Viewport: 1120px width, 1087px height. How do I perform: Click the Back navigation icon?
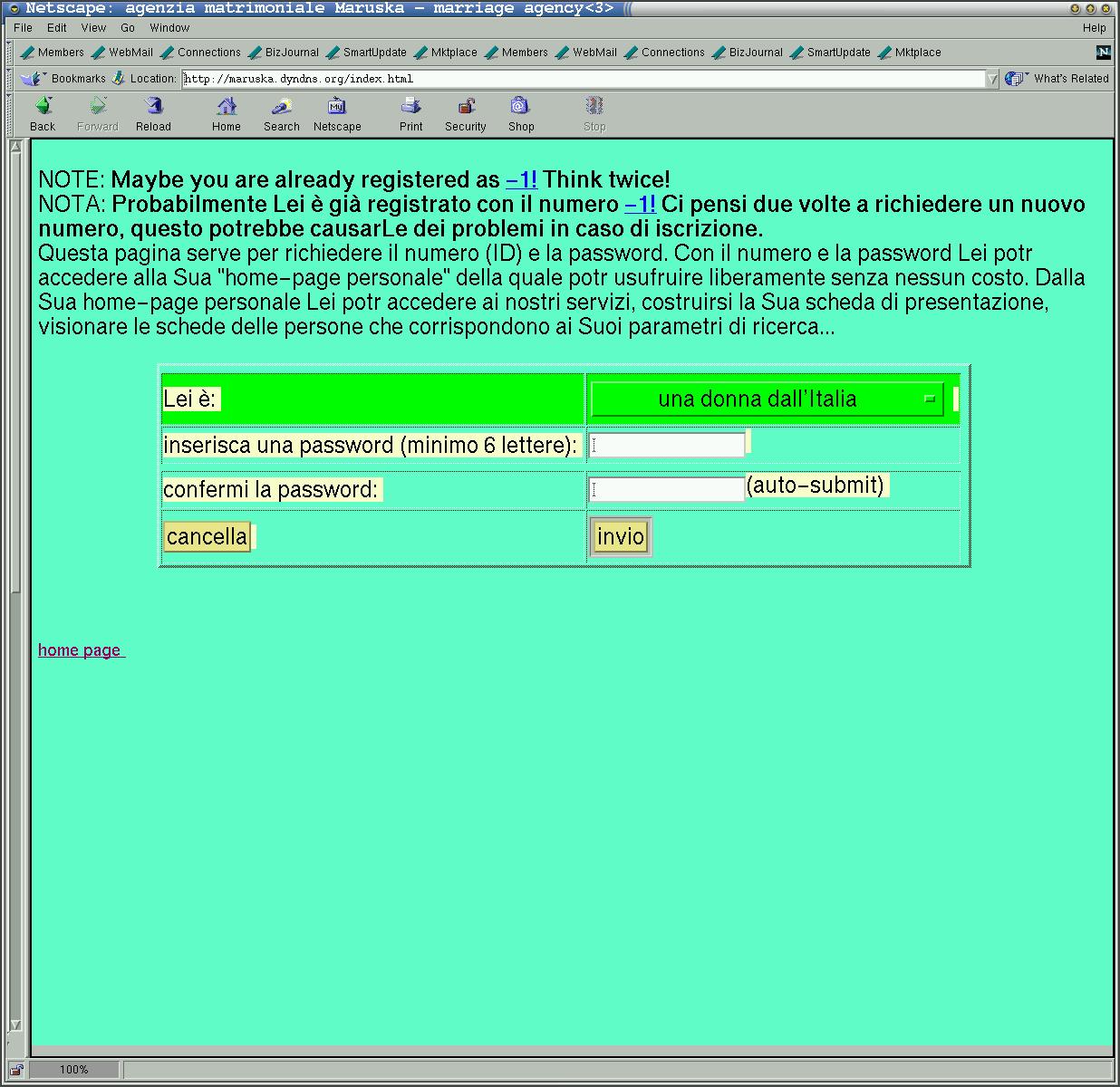click(x=43, y=107)
